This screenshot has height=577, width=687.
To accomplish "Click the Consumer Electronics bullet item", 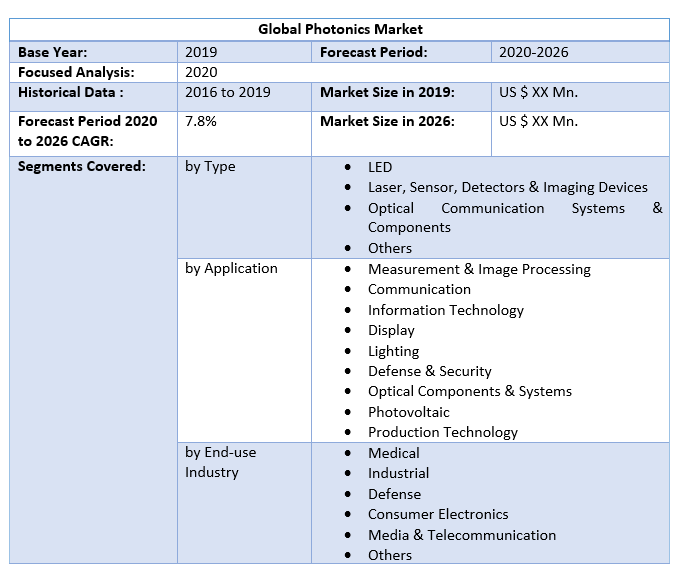I will (437, 514).
